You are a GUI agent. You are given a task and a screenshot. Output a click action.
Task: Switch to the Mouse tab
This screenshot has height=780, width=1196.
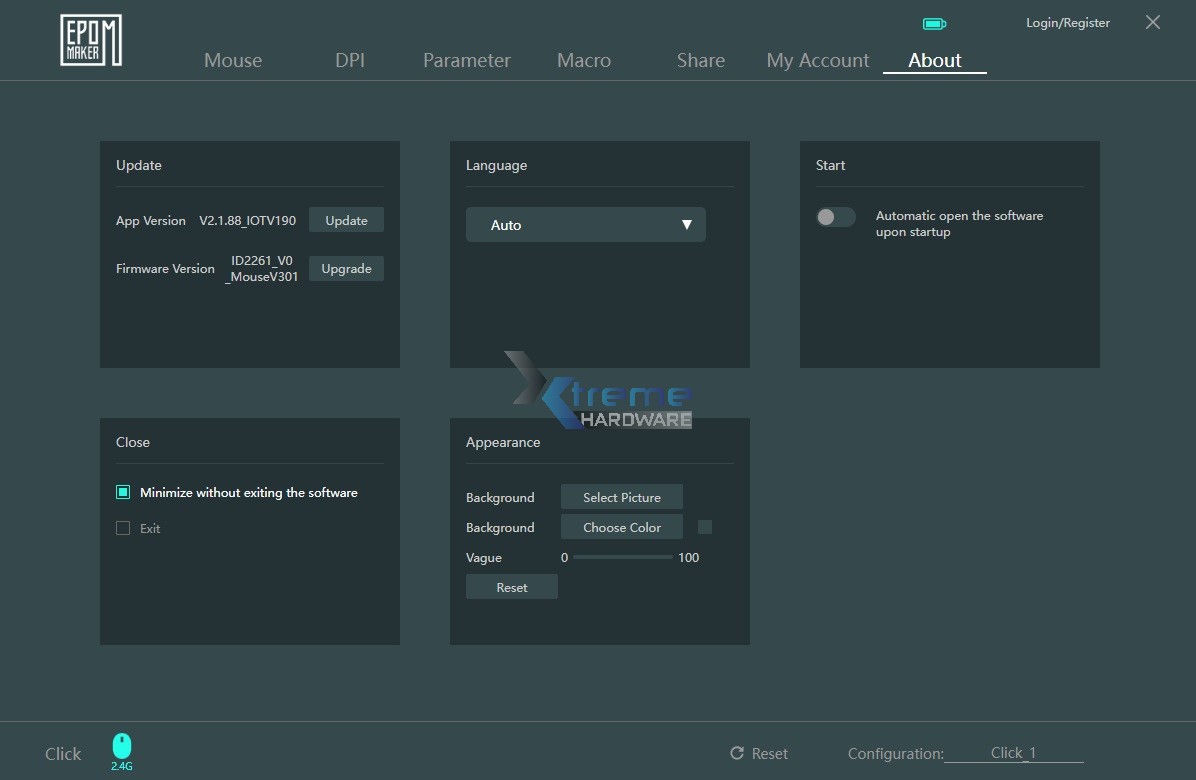coord(233,60)
